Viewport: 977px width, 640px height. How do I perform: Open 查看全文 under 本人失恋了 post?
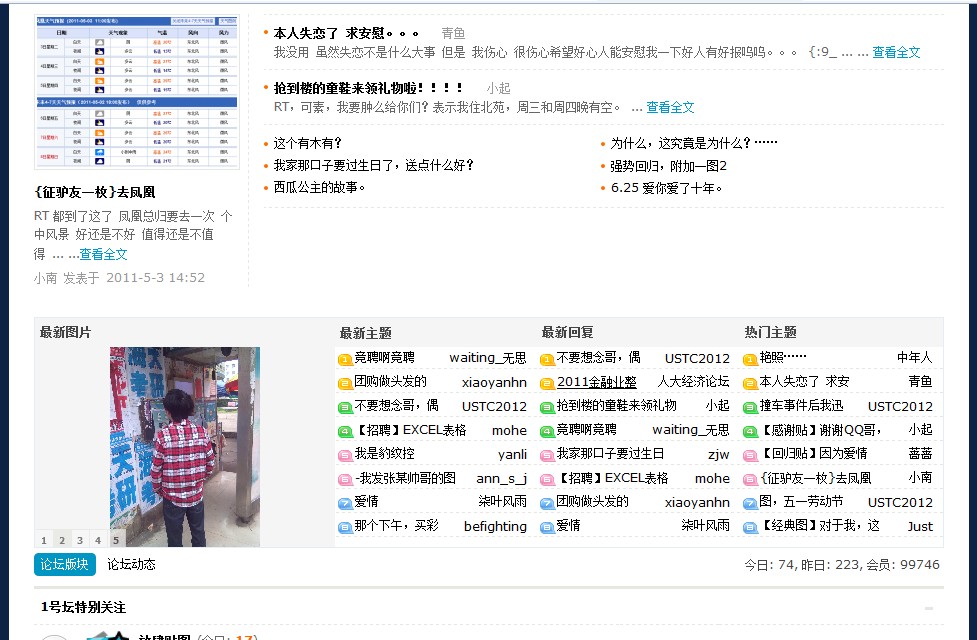[x=896, y=52]
